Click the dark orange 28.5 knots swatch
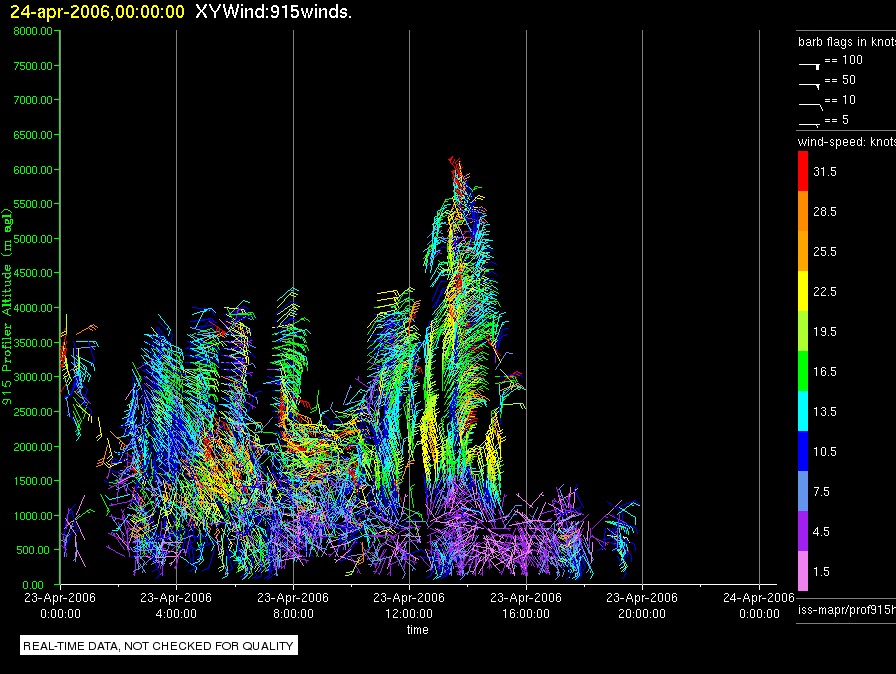Screen dimensions: 896x674 coord(803,211)
